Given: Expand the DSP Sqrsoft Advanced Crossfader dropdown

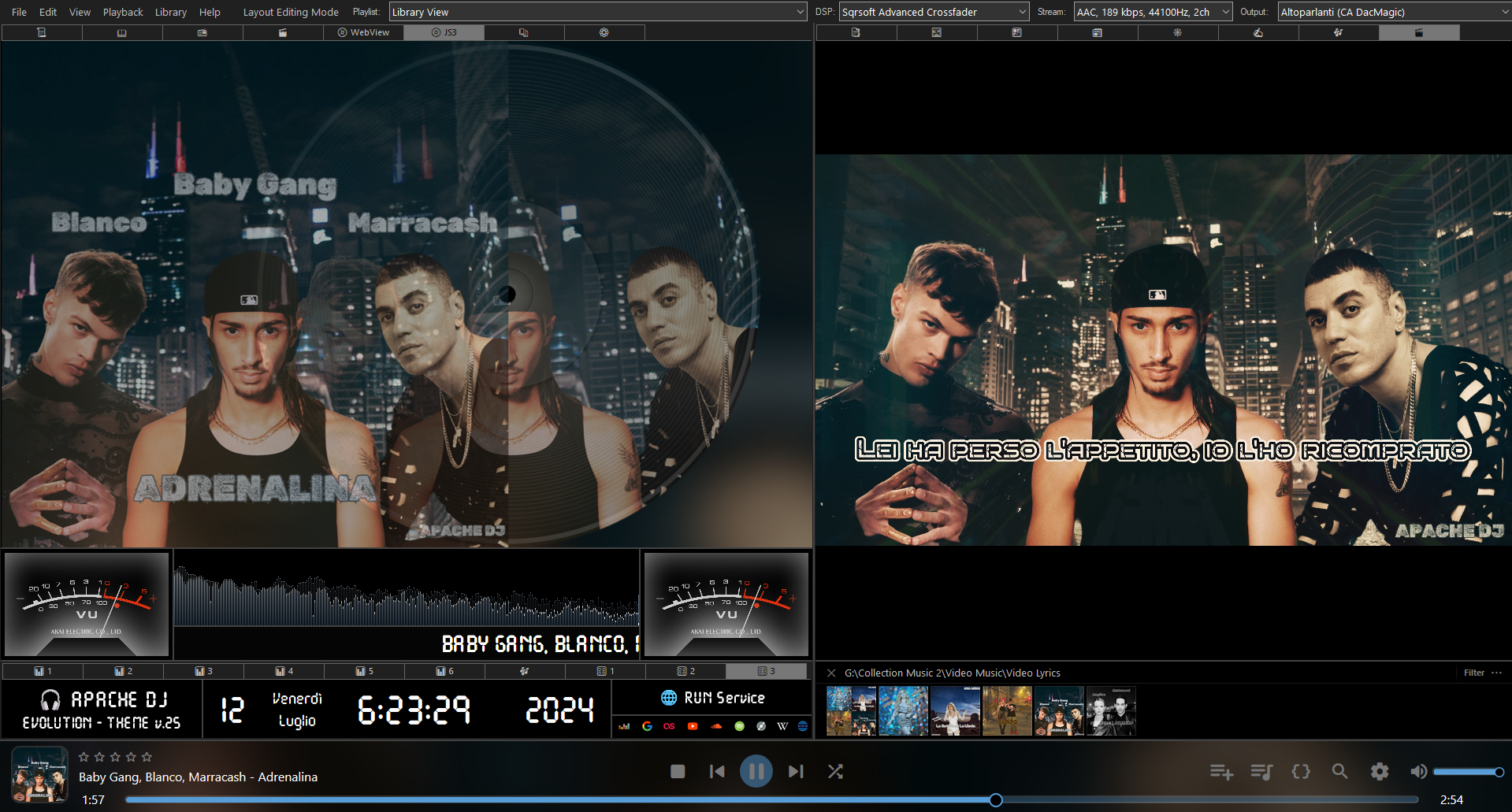Looking at the screenshot, I should click(x=934, y=12).
